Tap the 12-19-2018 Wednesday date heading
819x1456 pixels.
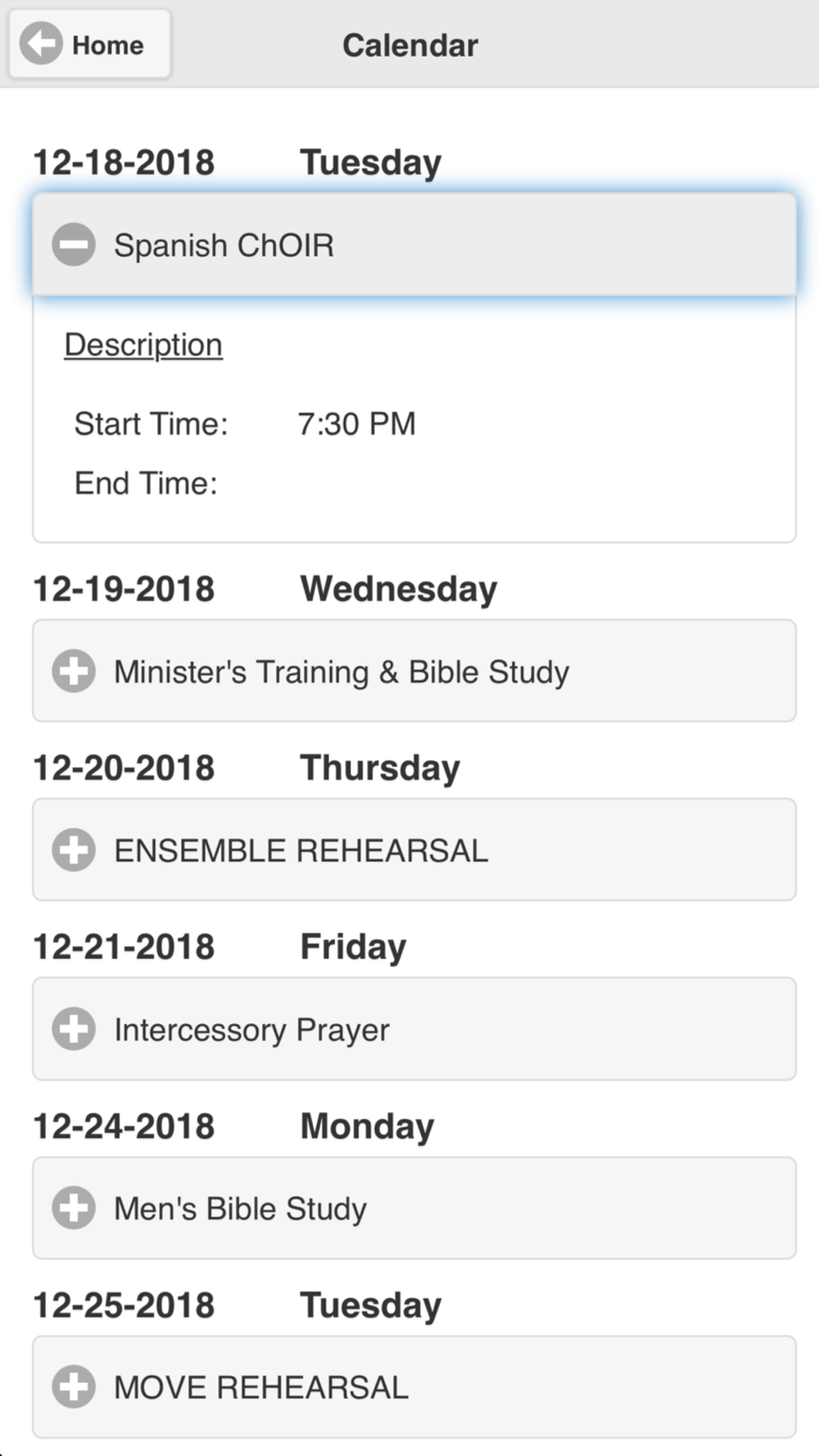click(x=265, y=589)
